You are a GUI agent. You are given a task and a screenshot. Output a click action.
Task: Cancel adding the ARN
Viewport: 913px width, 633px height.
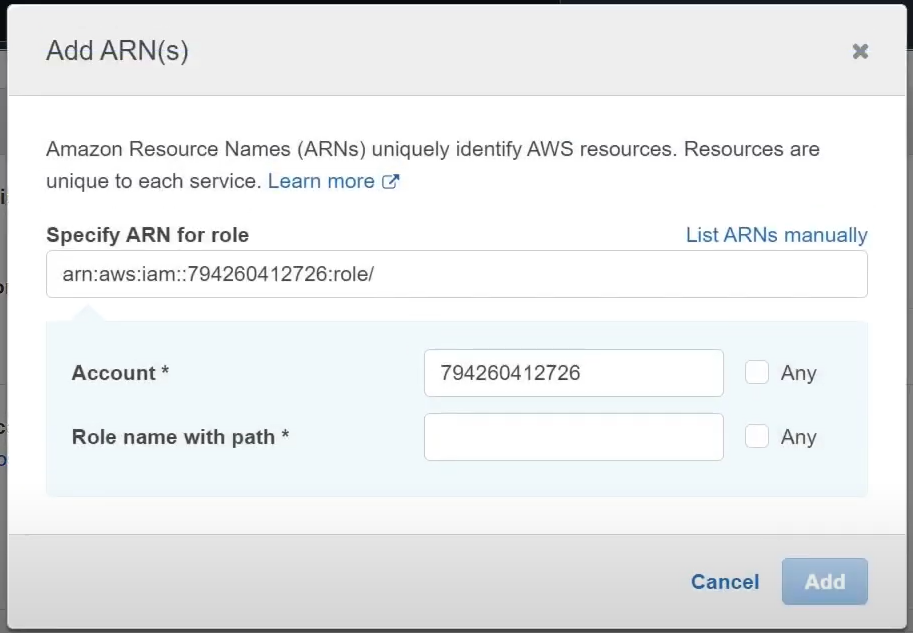point(725,581)
